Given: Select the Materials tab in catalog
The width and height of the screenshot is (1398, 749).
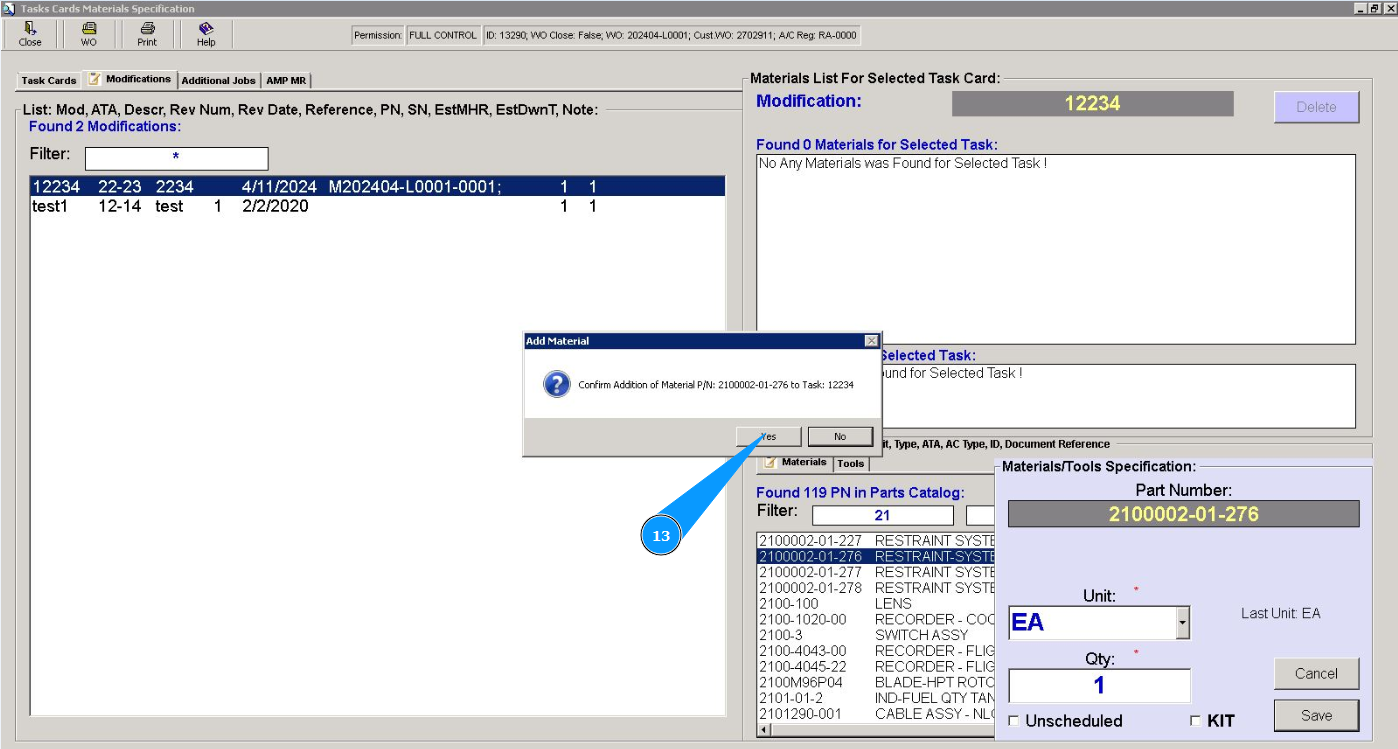Looking at the screenshot, I should click(x=796, y=462).
